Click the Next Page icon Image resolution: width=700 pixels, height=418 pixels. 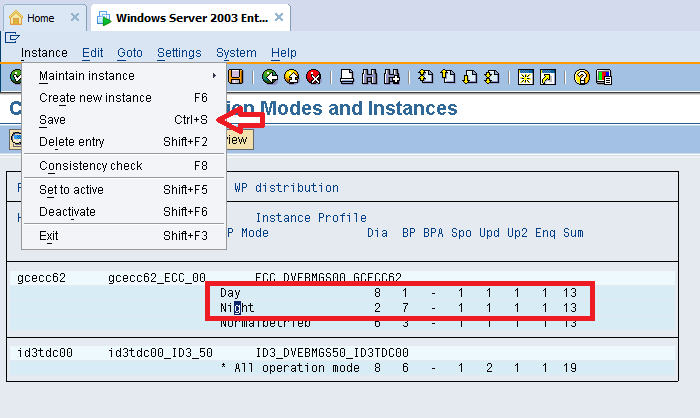[470, 77]
